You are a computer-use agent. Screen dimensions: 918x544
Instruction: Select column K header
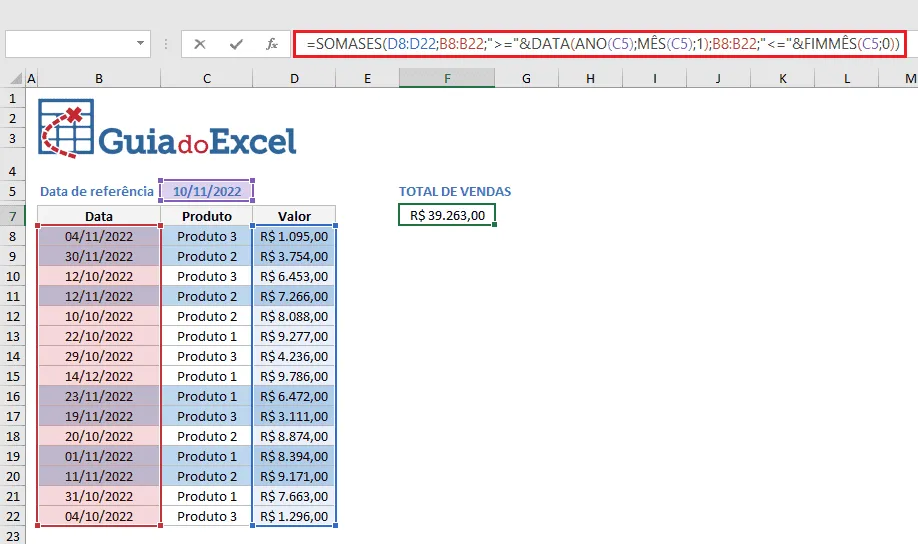pos(782,78)
